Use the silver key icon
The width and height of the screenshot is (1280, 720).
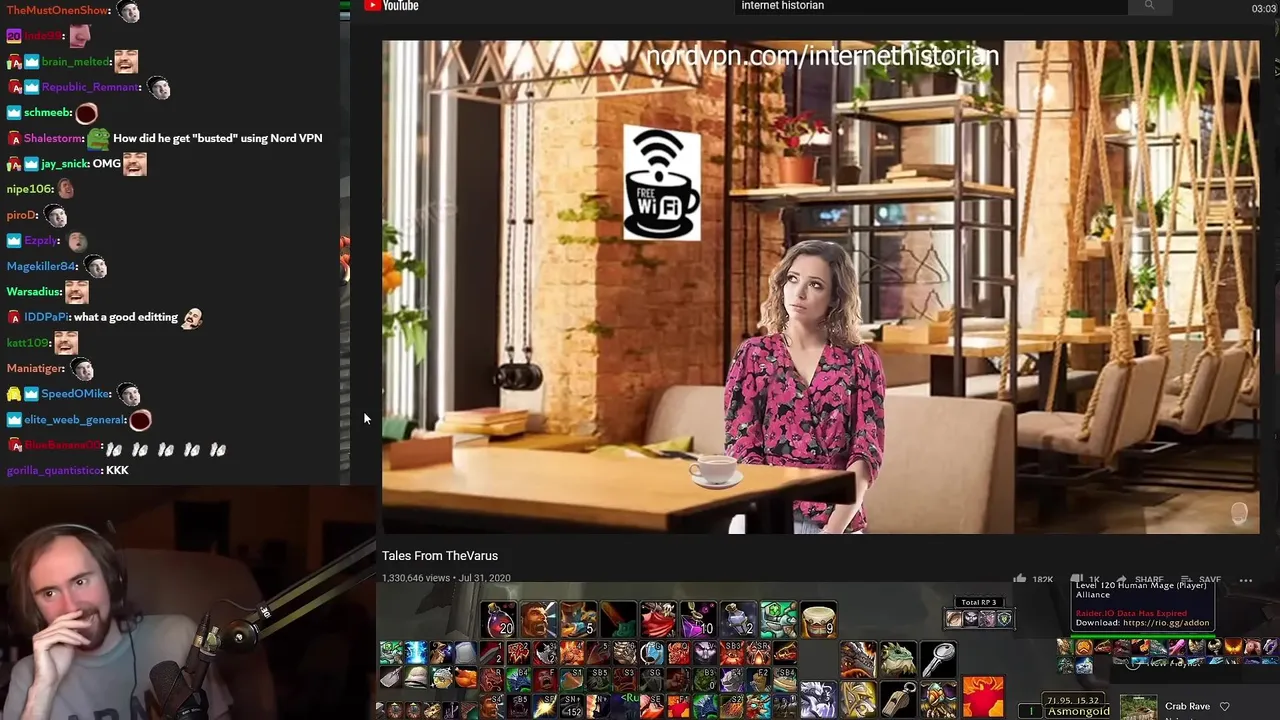click(x=937, y=659)
